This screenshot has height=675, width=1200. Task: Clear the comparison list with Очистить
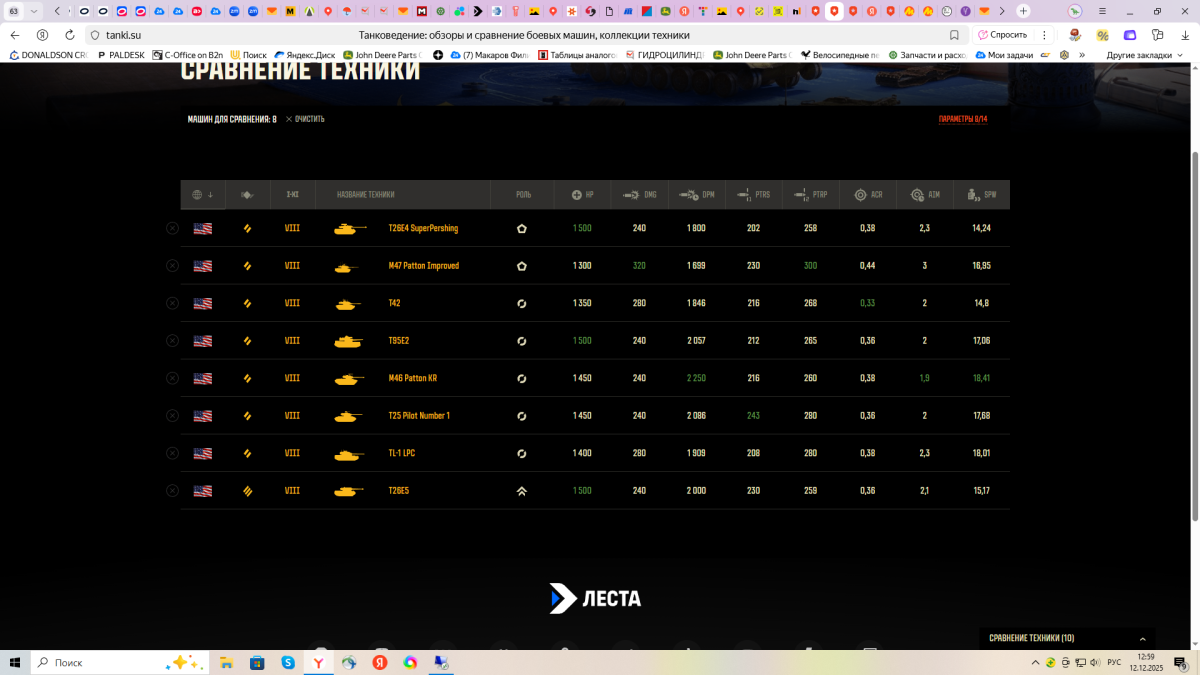point(305,119)
